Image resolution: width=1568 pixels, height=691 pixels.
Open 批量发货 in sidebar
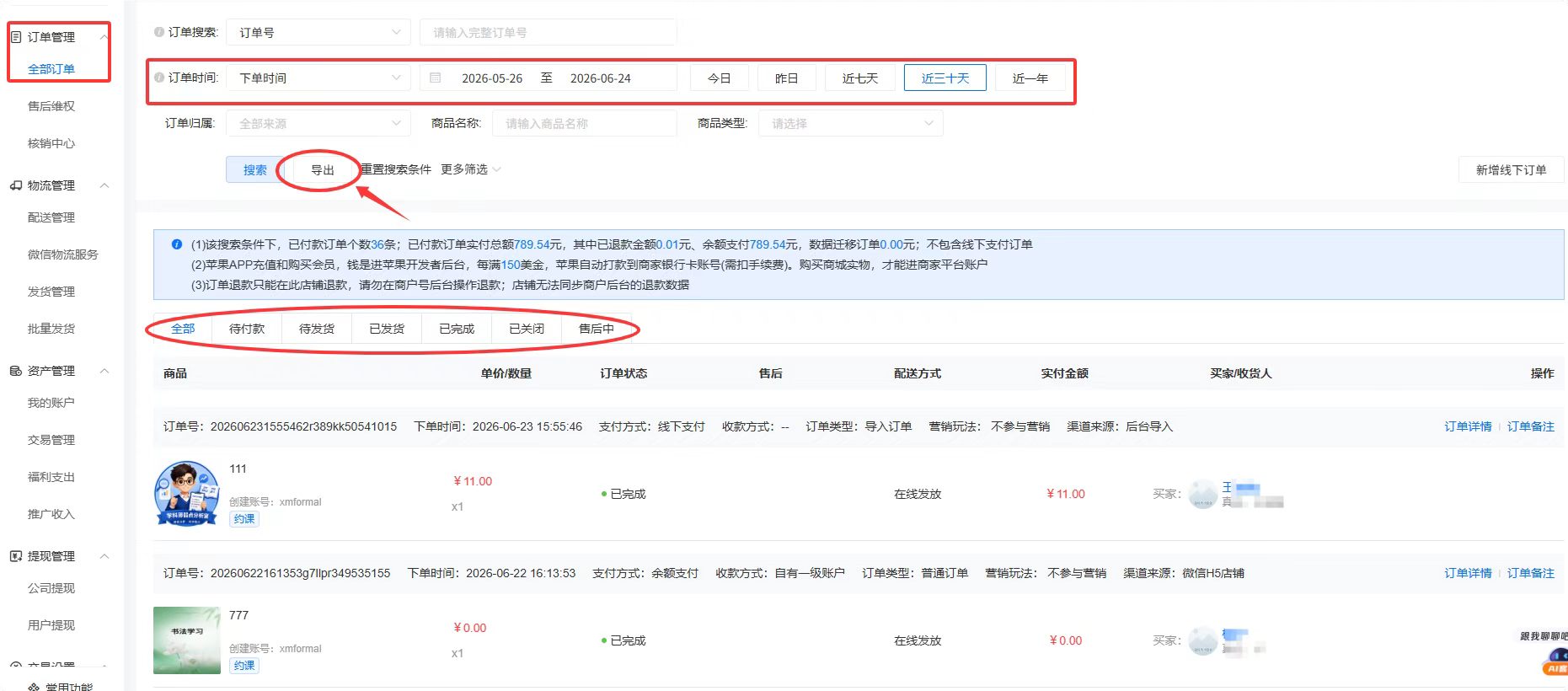[x=51, y=329]
